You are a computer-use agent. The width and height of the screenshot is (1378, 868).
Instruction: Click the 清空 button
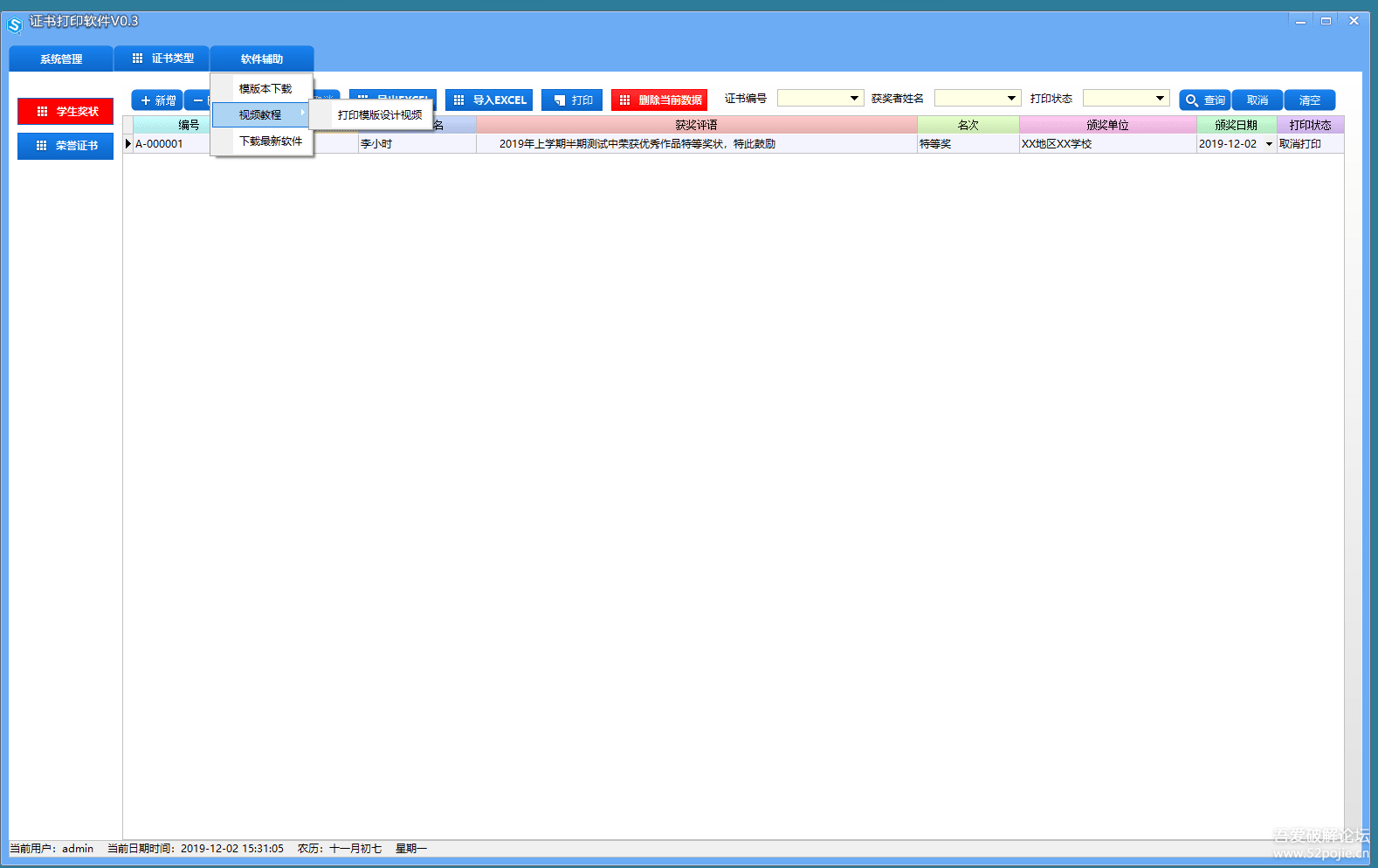pyautogui.click(x=1310, y=100)
